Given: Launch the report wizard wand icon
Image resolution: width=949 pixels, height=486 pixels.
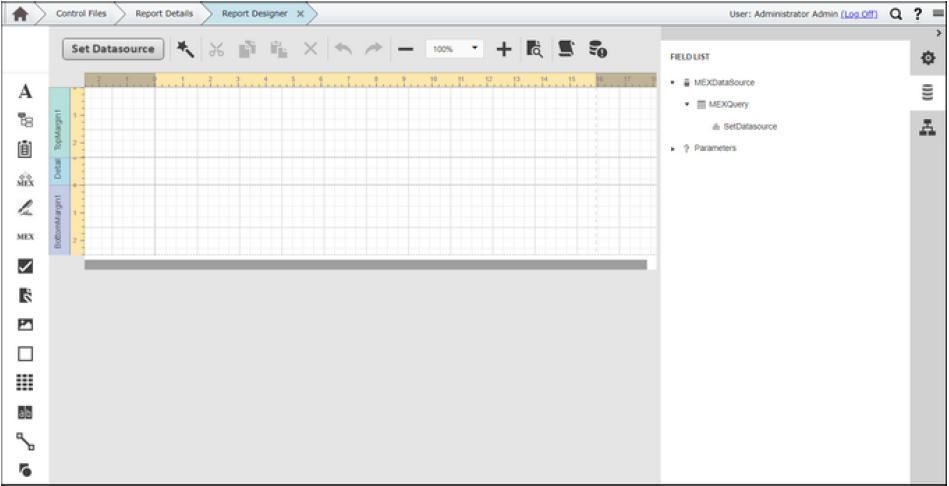Looking at the screenshot, I should (185, 49).
